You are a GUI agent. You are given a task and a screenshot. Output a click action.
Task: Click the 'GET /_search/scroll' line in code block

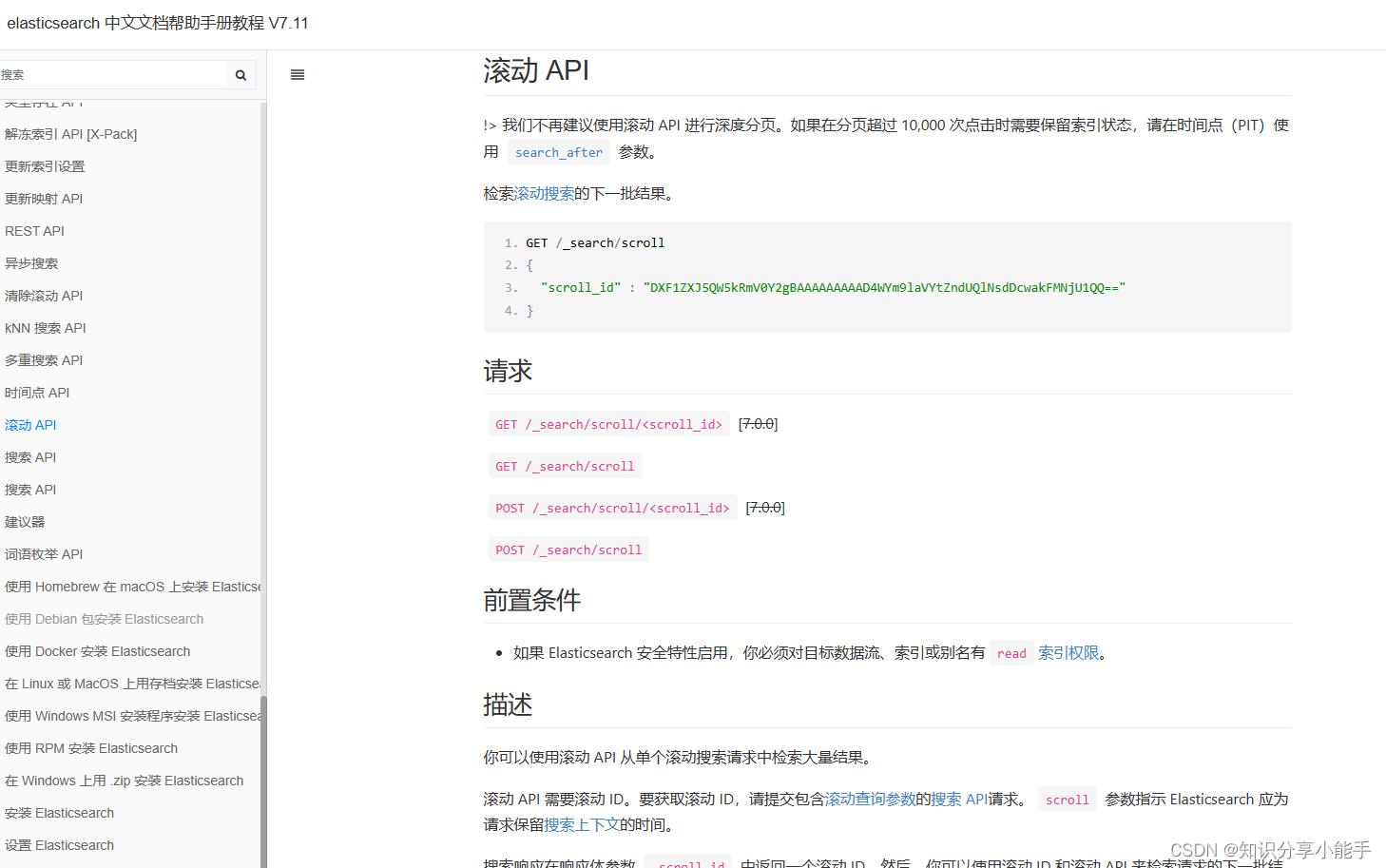coord(595,243)
